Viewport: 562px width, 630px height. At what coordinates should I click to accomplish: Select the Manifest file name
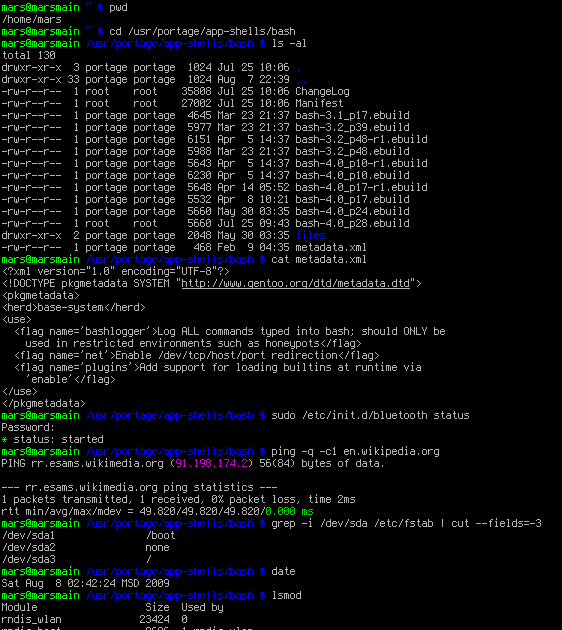(x=319, y=103)
